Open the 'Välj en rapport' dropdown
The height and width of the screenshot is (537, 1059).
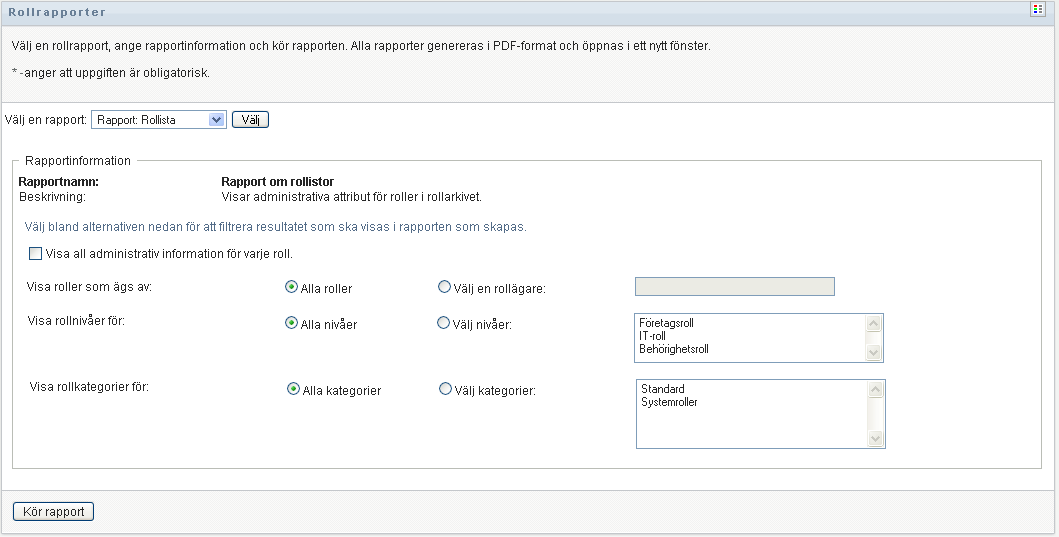[x=159, y=120]
